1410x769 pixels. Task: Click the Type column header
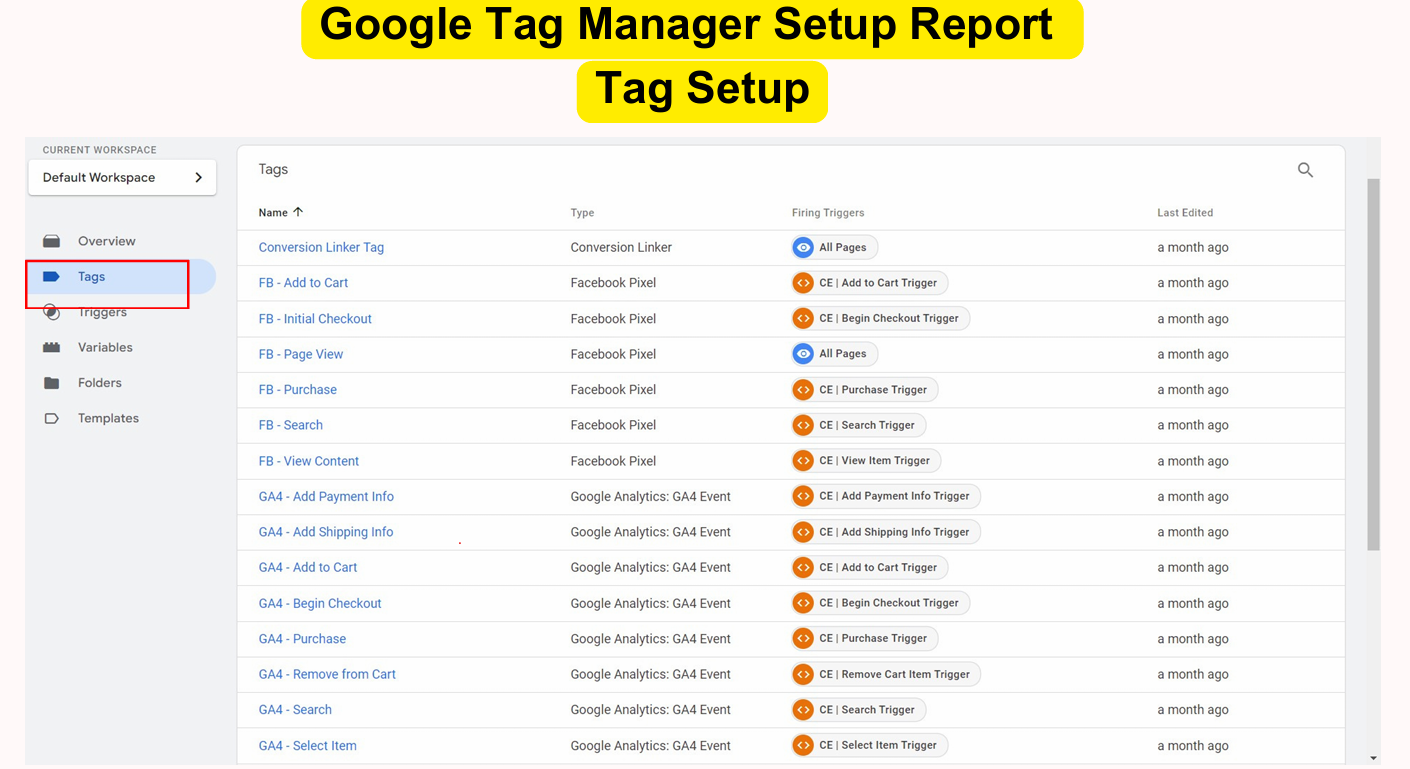click(x=582, y=213)
